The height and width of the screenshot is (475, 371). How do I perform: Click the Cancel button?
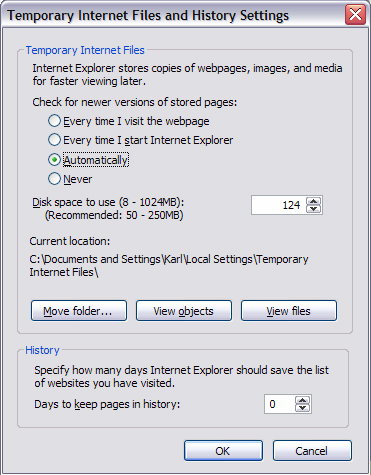(312, 451)
